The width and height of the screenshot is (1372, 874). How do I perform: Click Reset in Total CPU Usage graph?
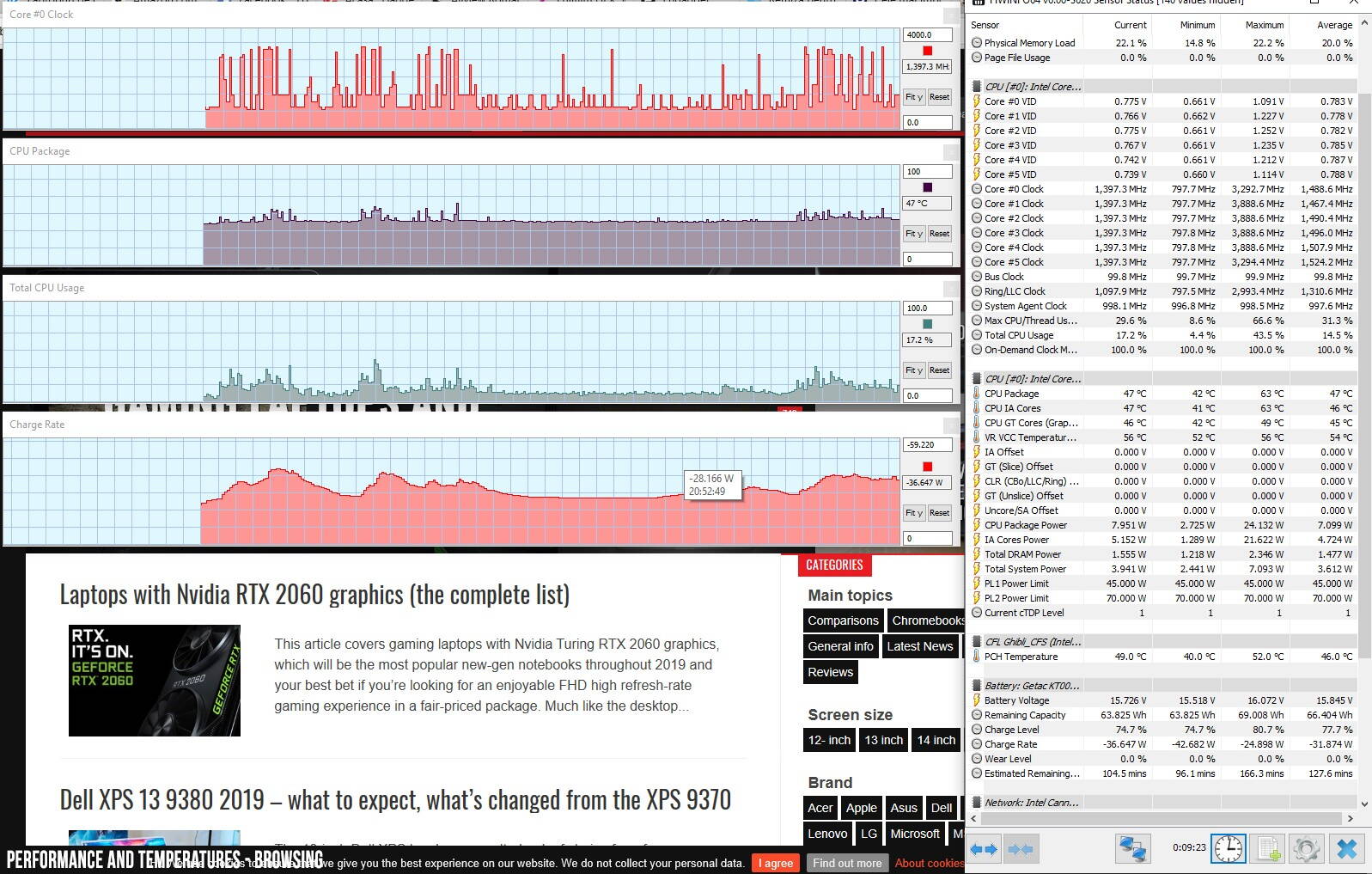pyautogui.click(x=939, y=370)
